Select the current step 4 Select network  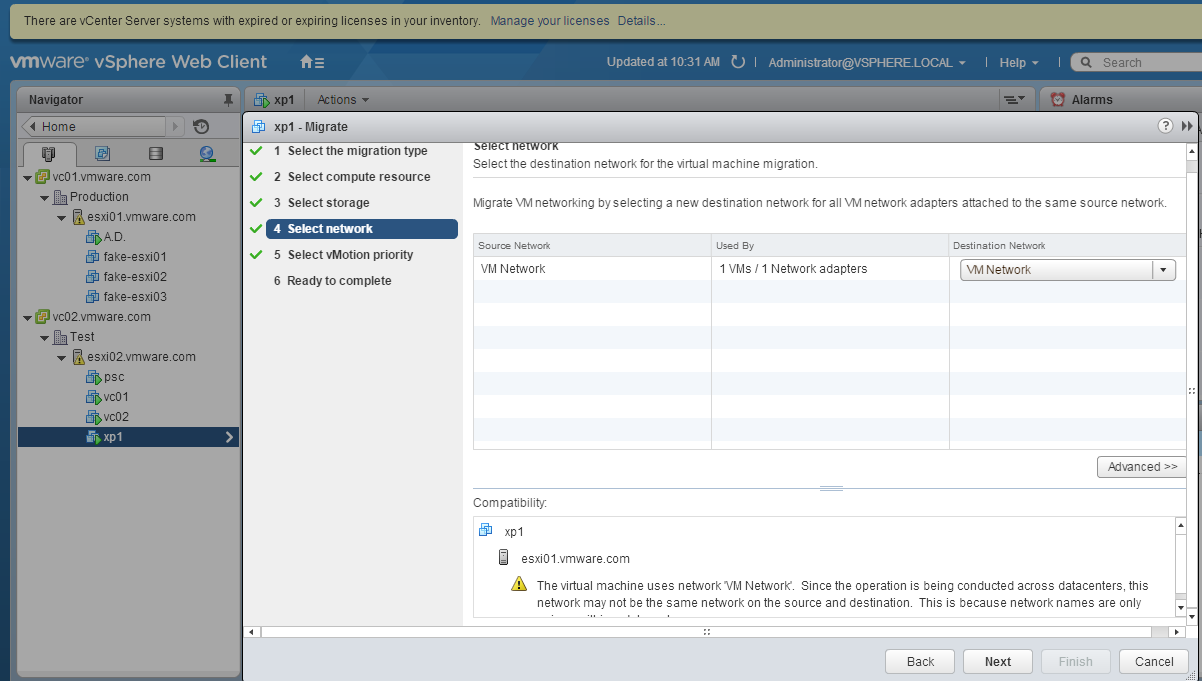[x=362, y=229]
